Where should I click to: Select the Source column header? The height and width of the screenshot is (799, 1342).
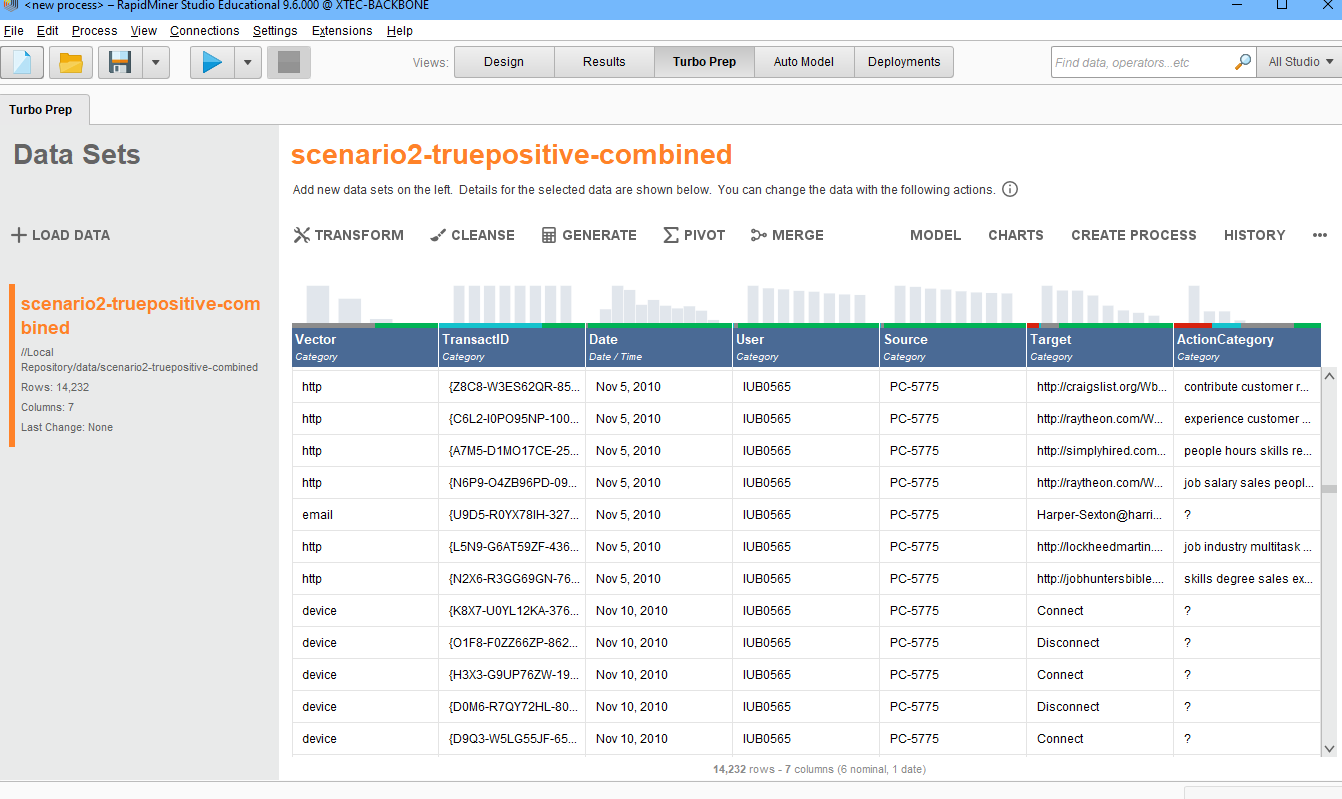(x=953, y=347)
